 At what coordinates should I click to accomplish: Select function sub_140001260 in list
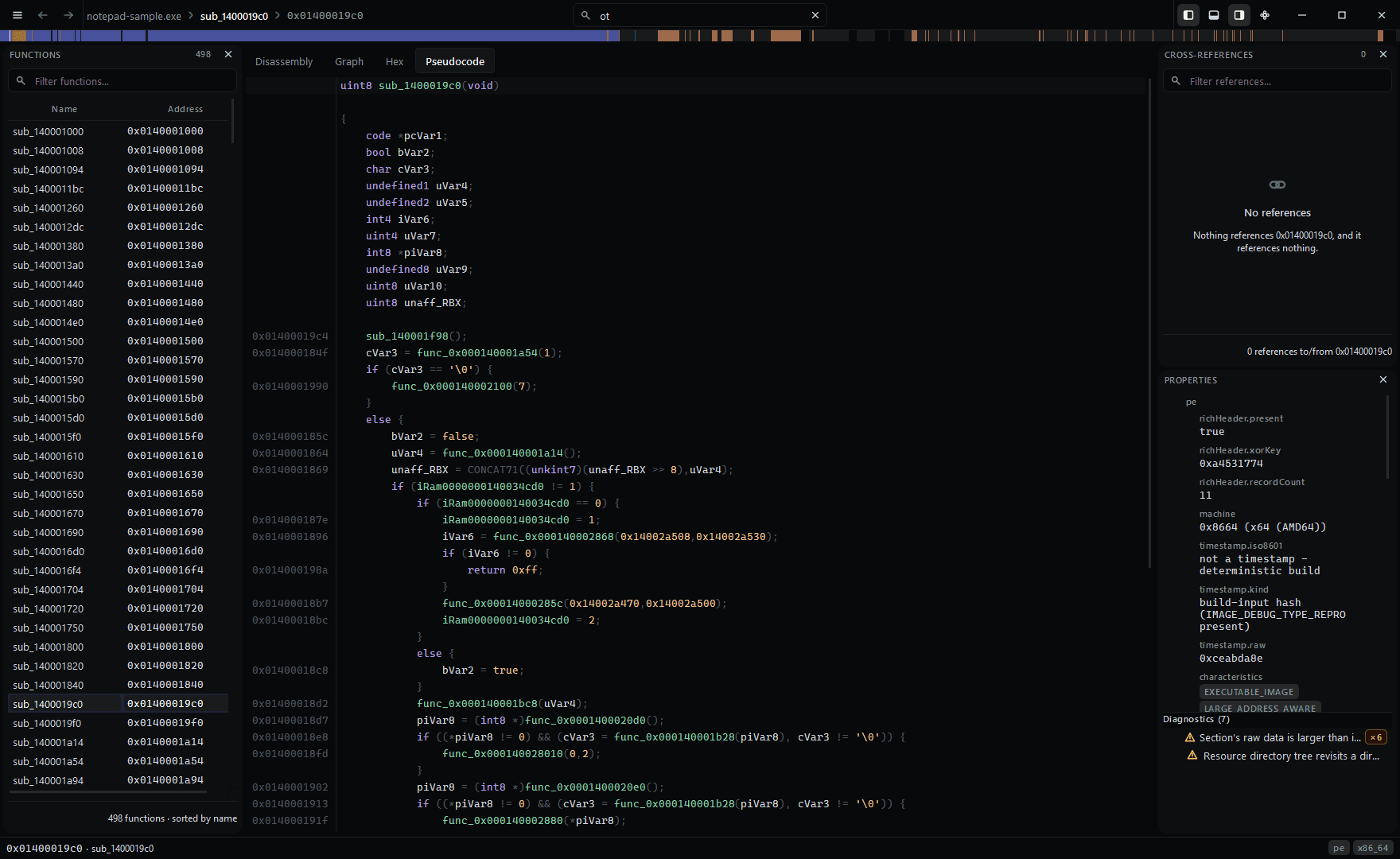click(x=118, y=208)
